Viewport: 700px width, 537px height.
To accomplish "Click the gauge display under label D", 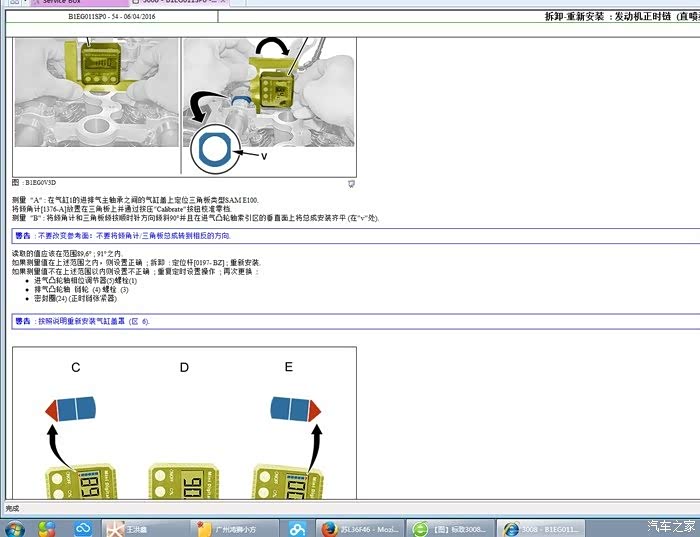I will pyautogui.click(x=180, y=485).
